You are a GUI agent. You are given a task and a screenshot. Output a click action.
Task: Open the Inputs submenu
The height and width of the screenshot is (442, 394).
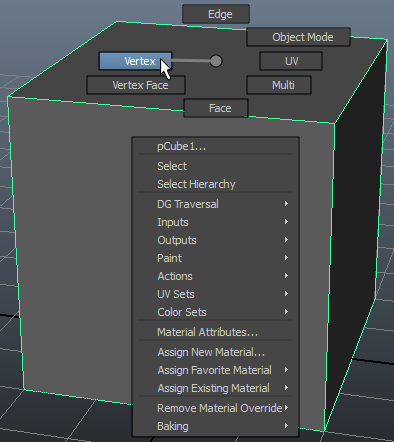point(215,222)
